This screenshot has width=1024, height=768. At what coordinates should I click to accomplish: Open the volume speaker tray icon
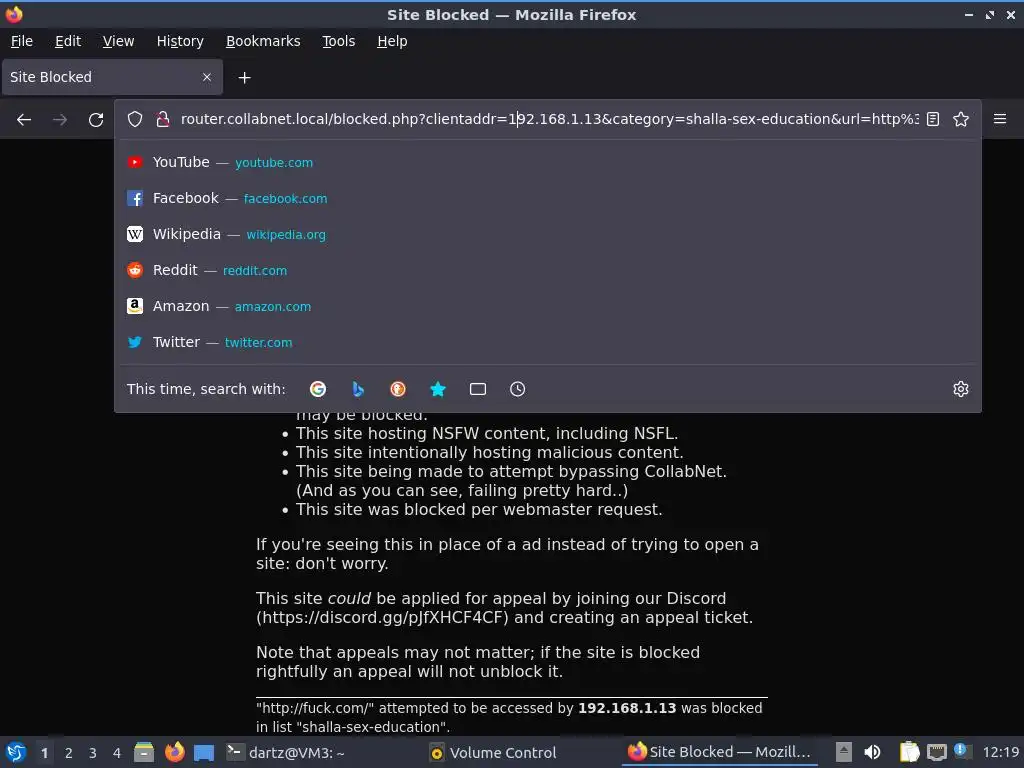click(872, 752)
